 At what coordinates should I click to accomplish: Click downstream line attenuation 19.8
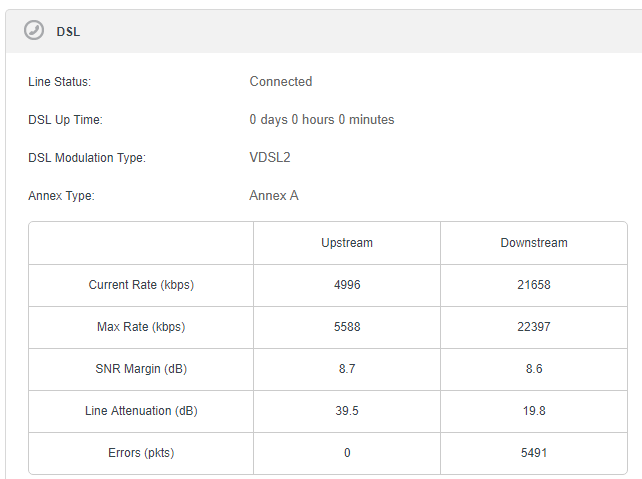tap(534, 411)
